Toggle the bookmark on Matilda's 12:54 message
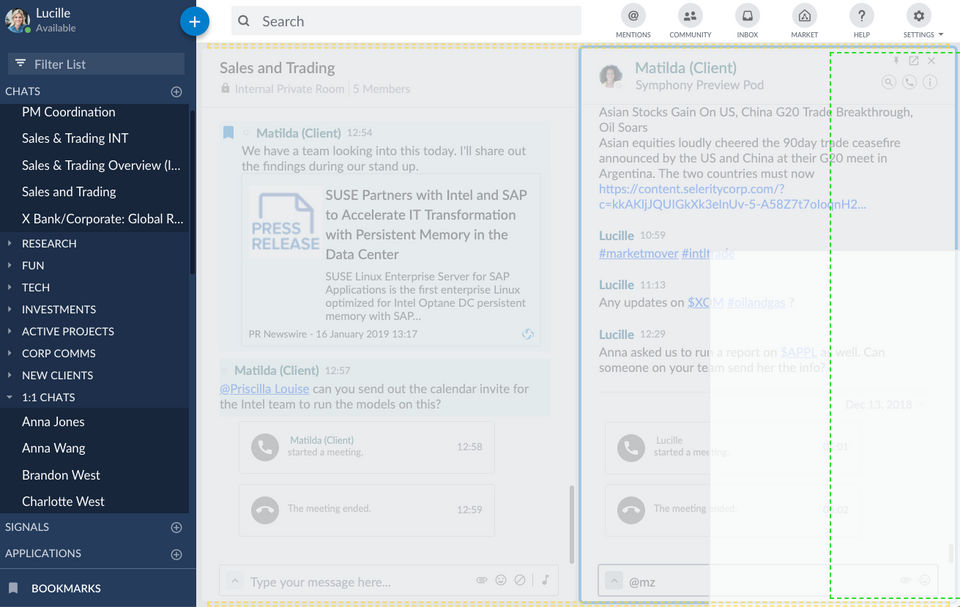The width and height of the screenshot is (960, 607). [228, 132]
